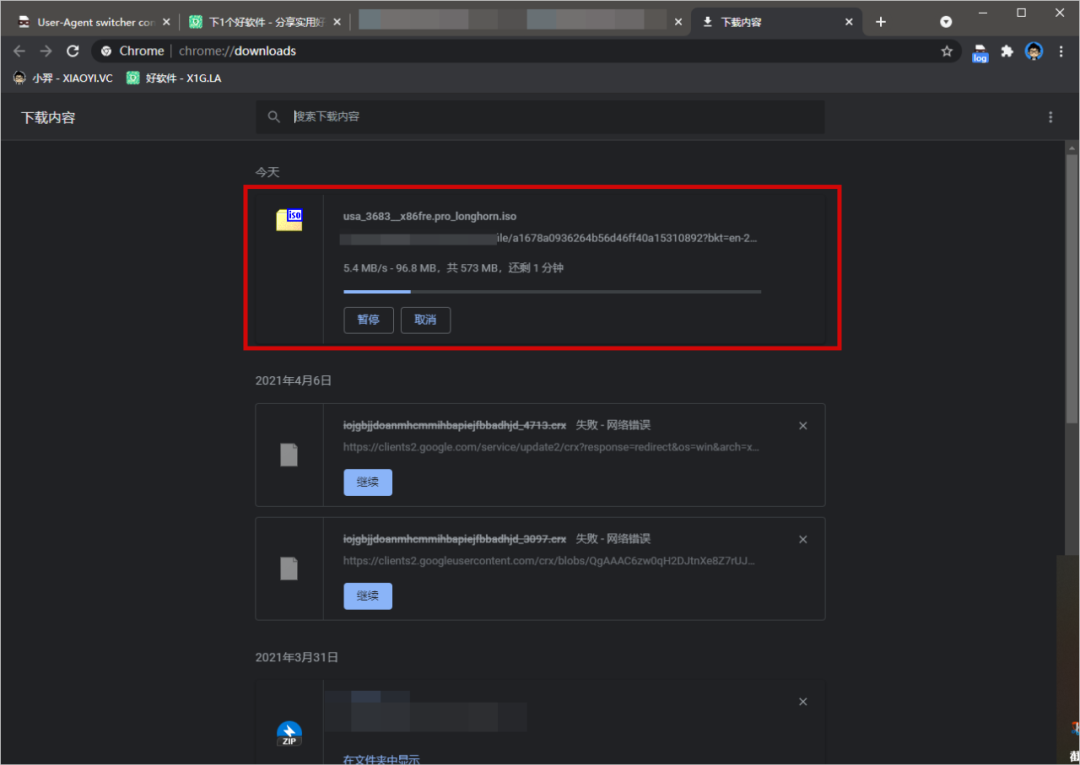This screenshot has height=765, width=1080.
Task: Open Chrome three-dot menu
Action: click(1061, 51)
